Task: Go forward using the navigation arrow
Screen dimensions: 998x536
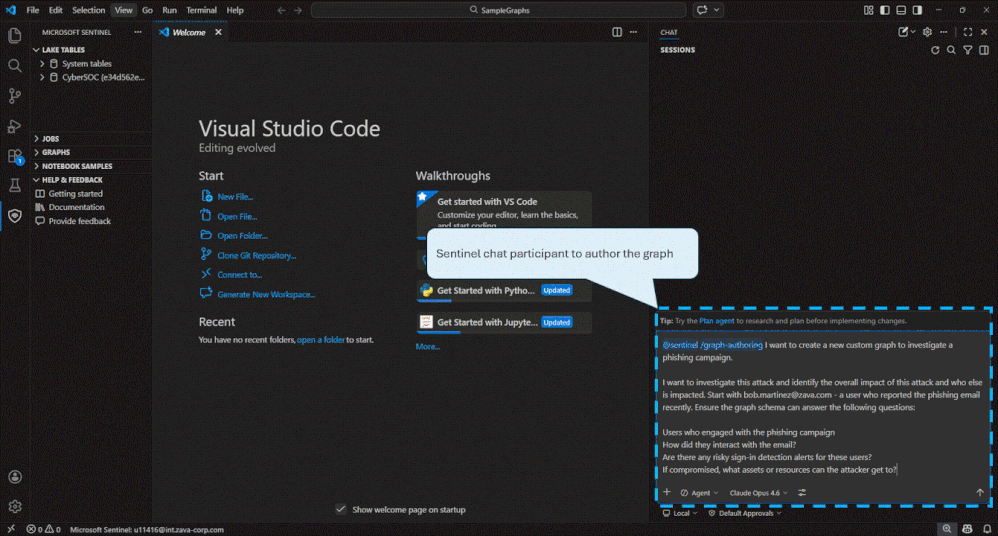Action: point(298,10)
